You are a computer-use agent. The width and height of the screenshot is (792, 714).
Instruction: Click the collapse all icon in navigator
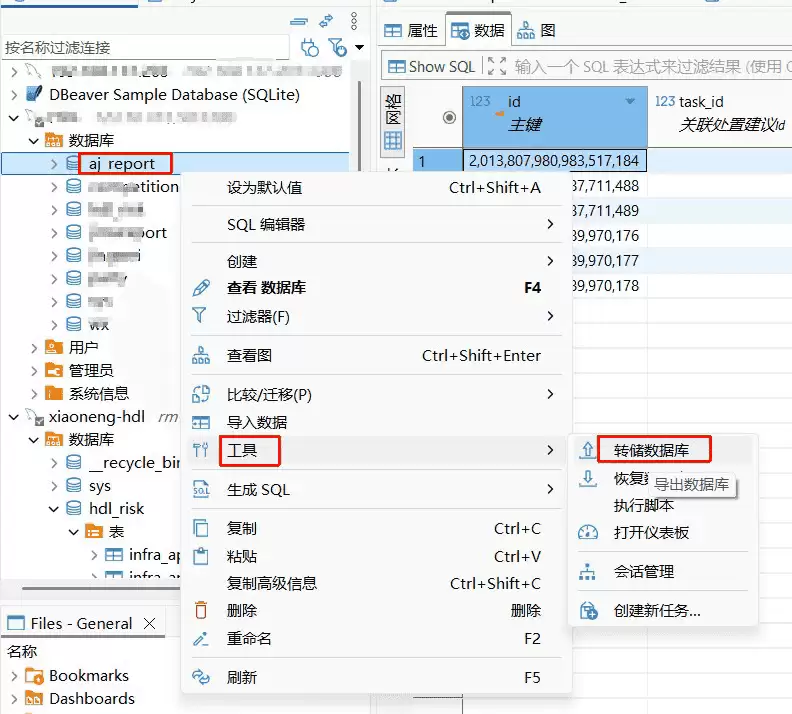click(x=299, y=21)
